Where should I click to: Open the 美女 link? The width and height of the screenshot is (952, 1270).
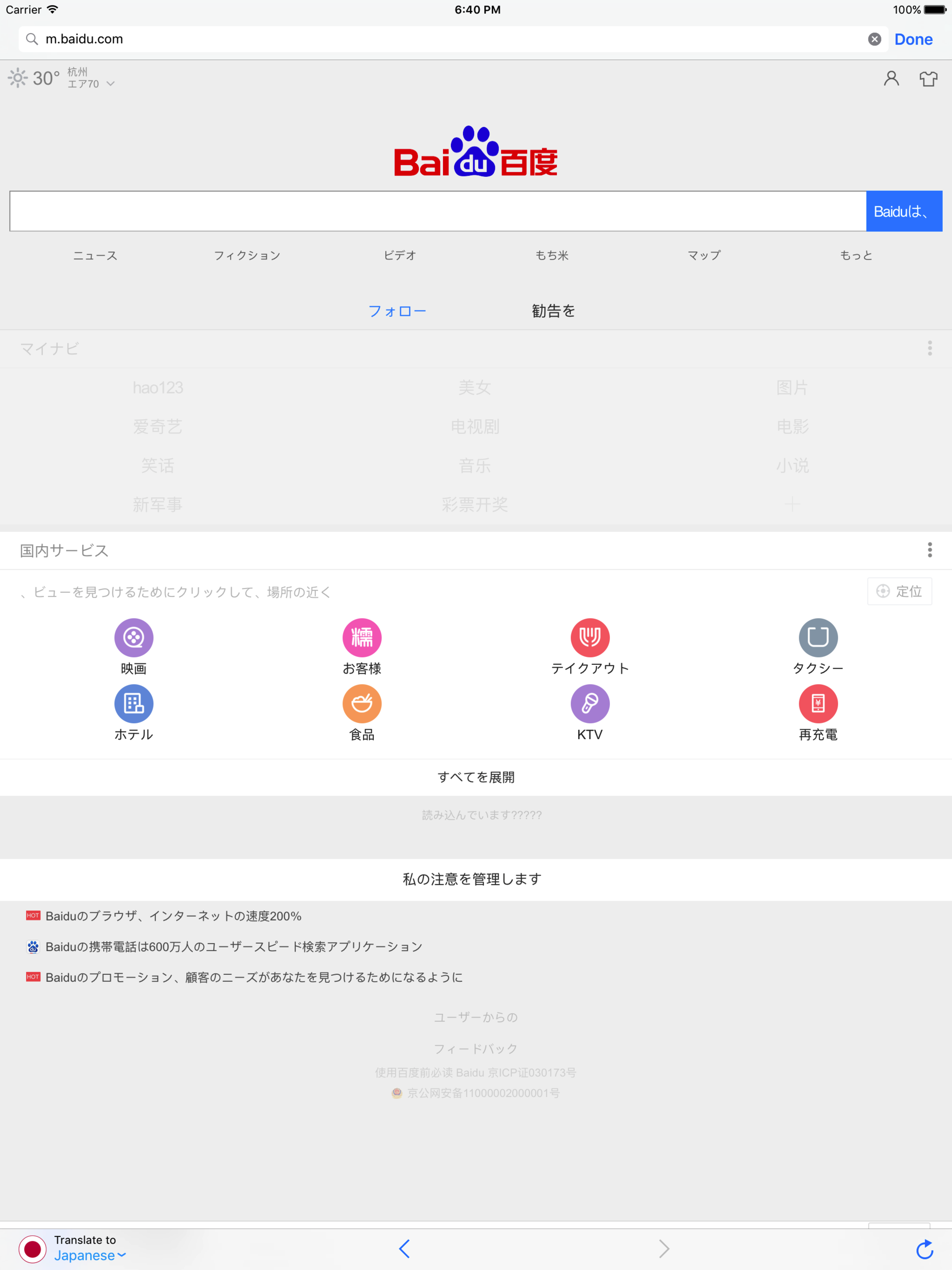point(475,388)
